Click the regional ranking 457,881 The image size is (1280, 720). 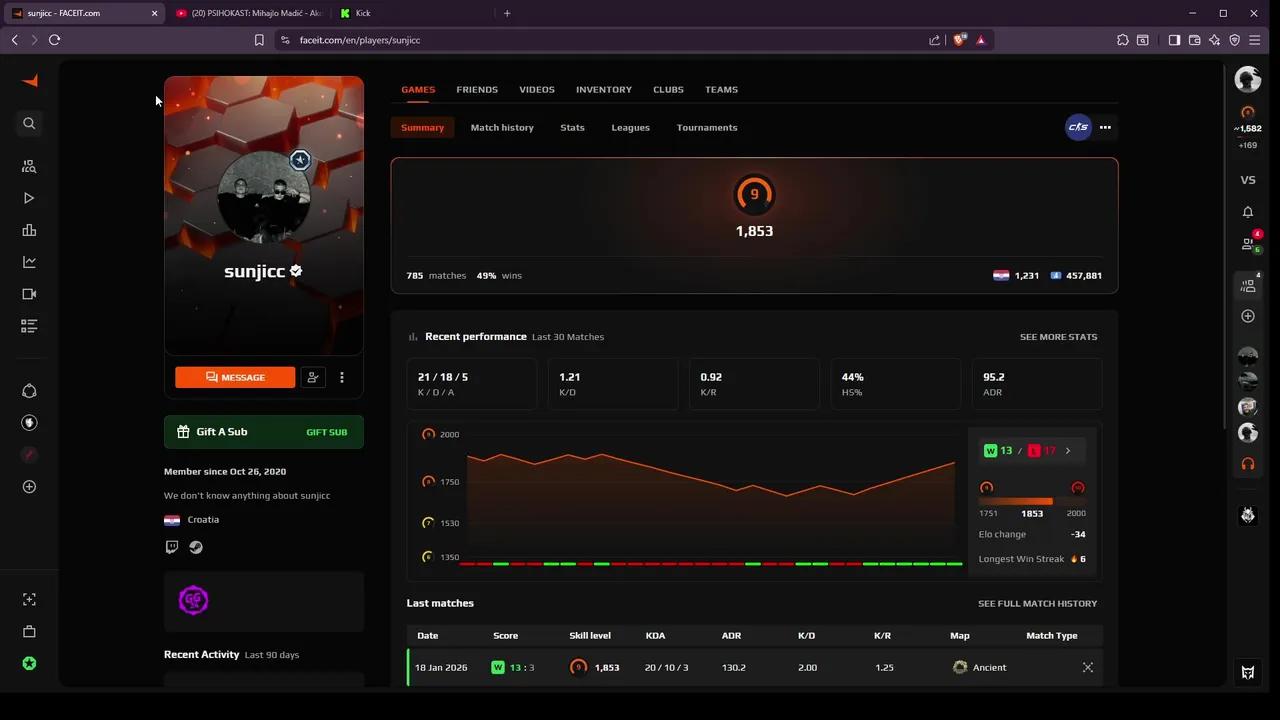[1076, 275]
